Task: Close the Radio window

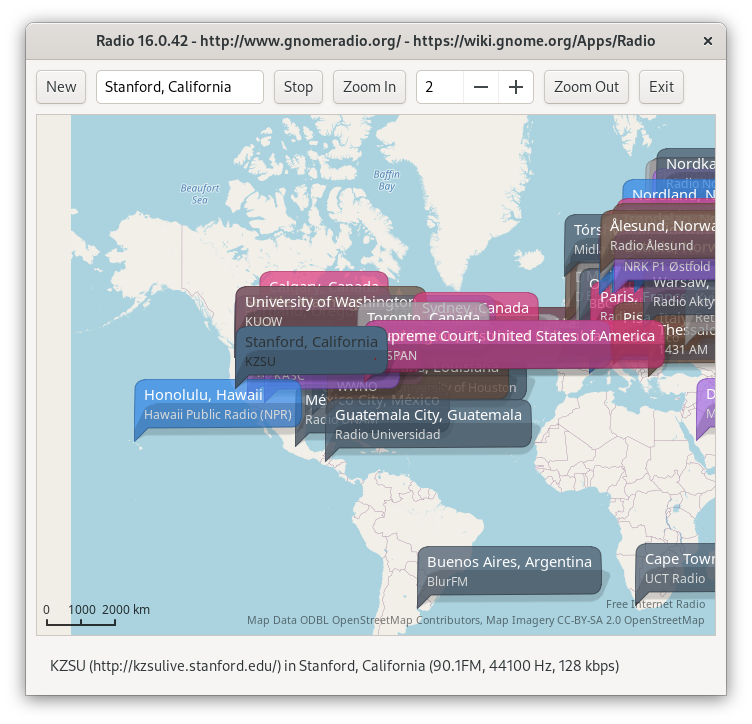Action: pos(708,41)
